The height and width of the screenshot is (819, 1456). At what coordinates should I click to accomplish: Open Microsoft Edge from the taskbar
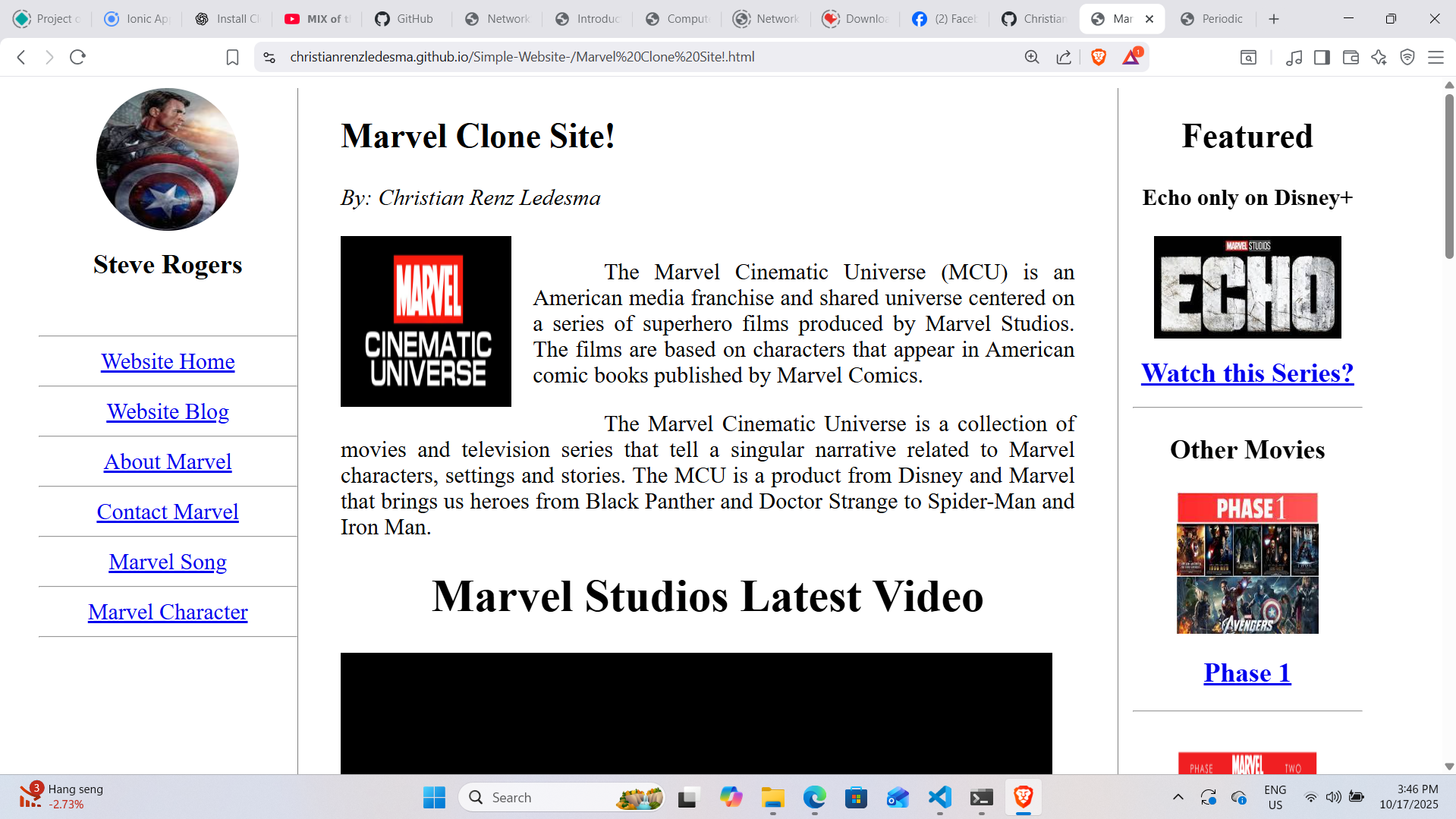pos(814,798)
